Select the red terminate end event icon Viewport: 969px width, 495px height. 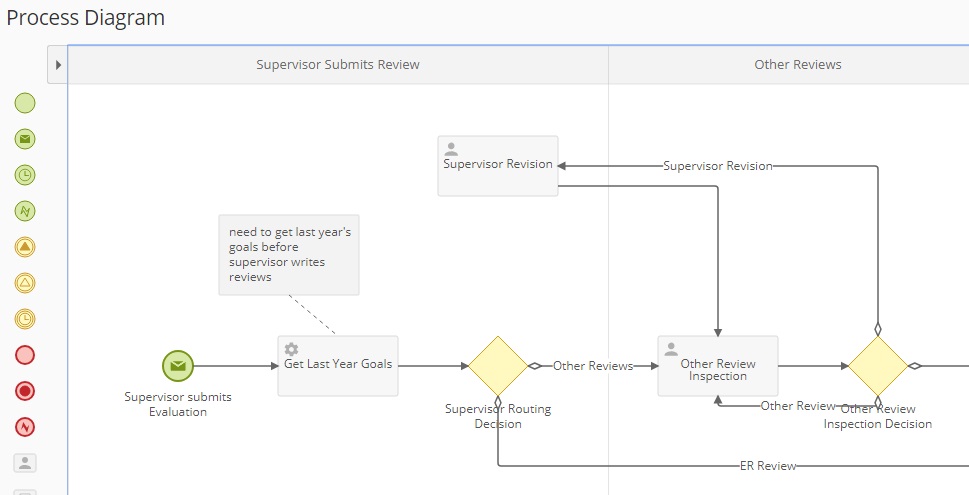25,391
